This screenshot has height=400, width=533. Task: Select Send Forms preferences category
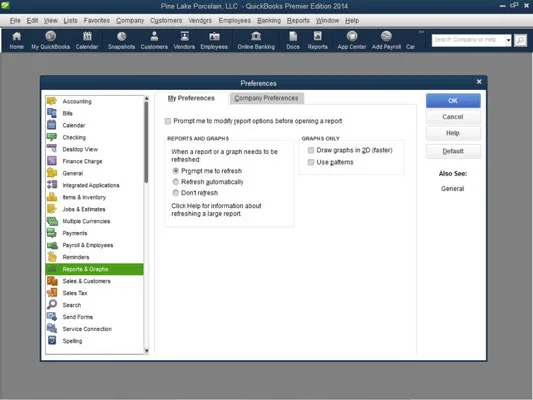[94, 317]
